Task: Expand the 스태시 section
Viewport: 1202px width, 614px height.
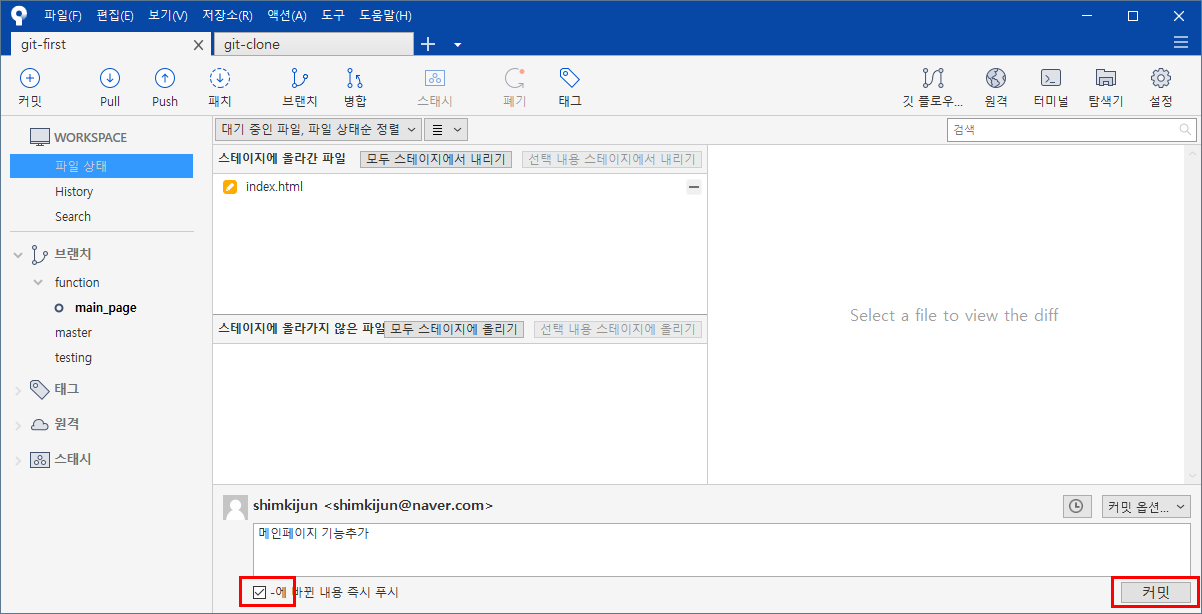Action: pos(18,460)
